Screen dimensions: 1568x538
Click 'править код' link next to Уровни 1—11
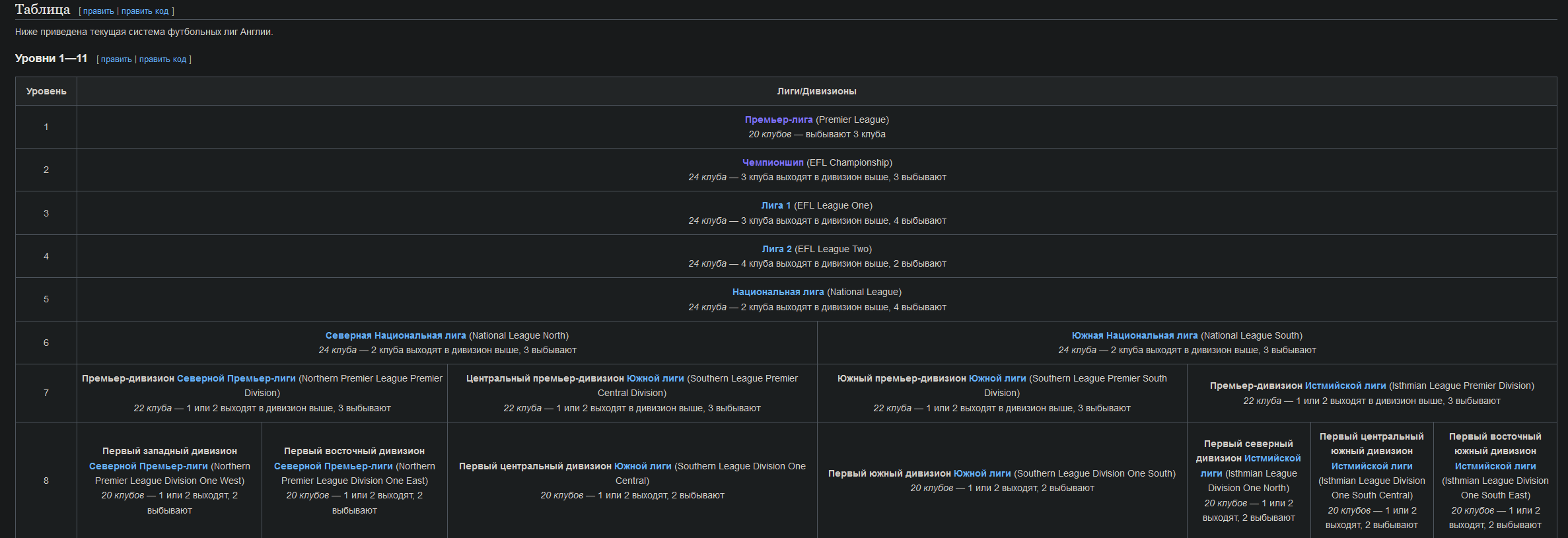point(162,59)
